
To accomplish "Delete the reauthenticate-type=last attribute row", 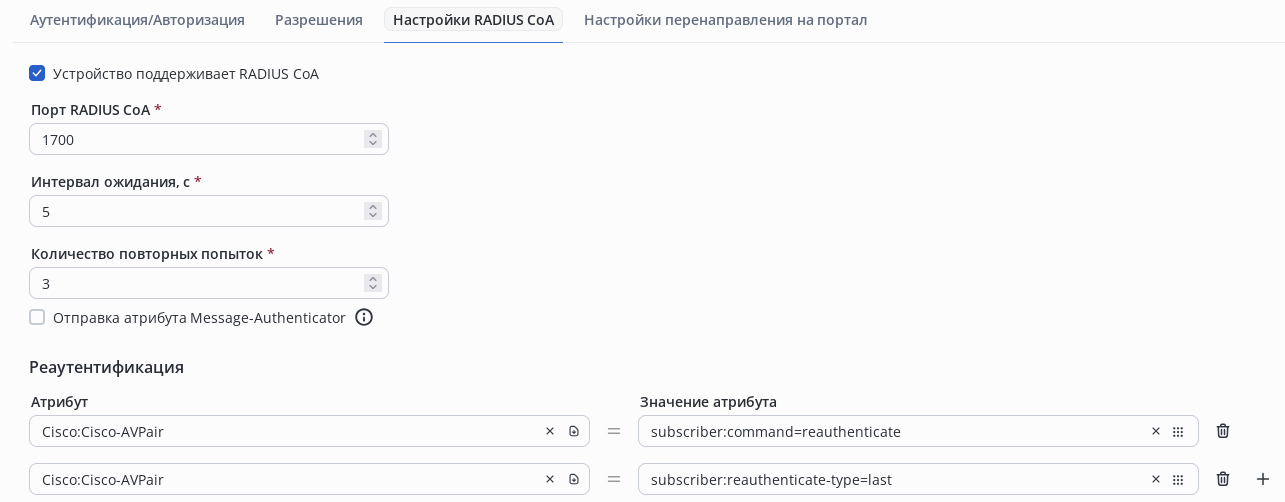I will (1222, 479).
